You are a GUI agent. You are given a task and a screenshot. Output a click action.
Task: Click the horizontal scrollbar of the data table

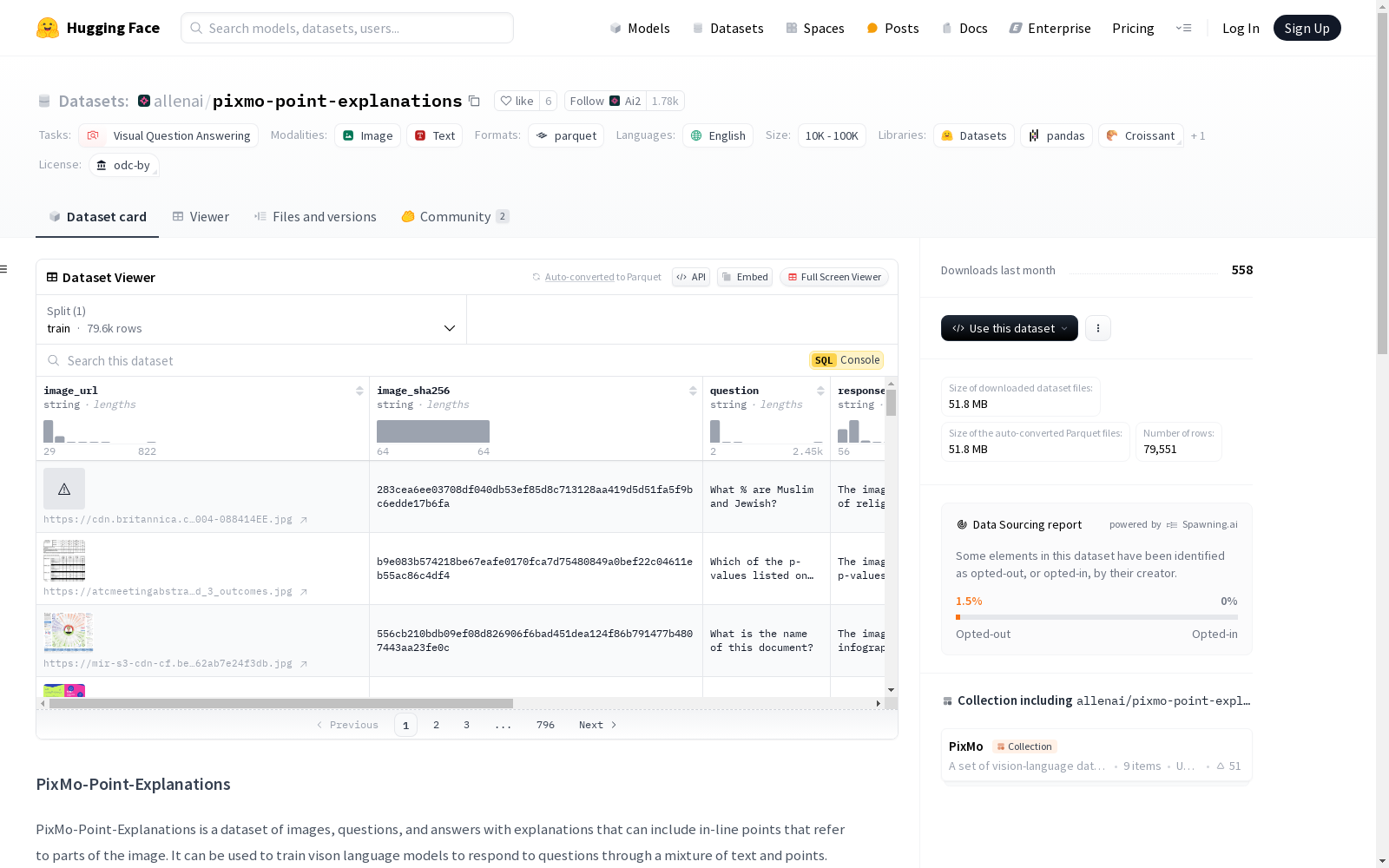281,703
